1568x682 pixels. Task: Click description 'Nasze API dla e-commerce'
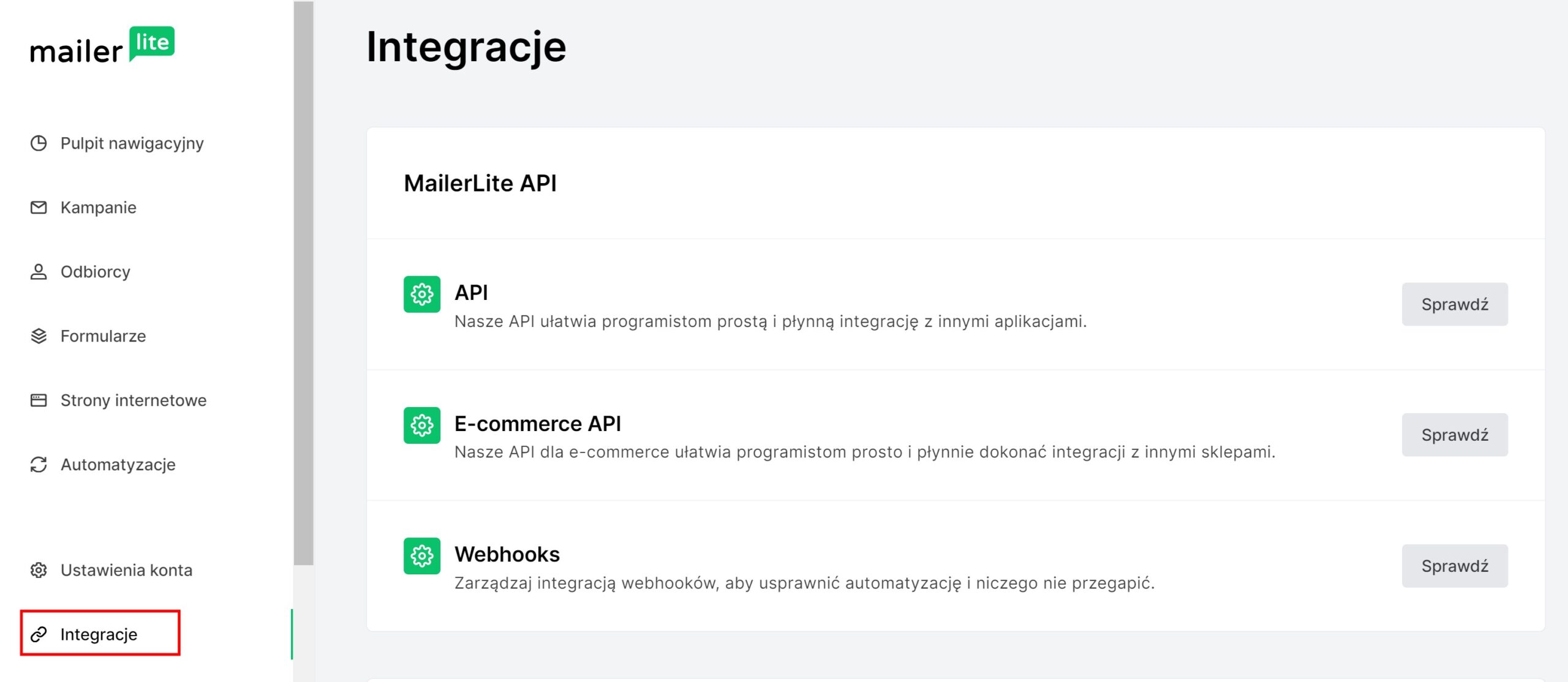[865, 452]
